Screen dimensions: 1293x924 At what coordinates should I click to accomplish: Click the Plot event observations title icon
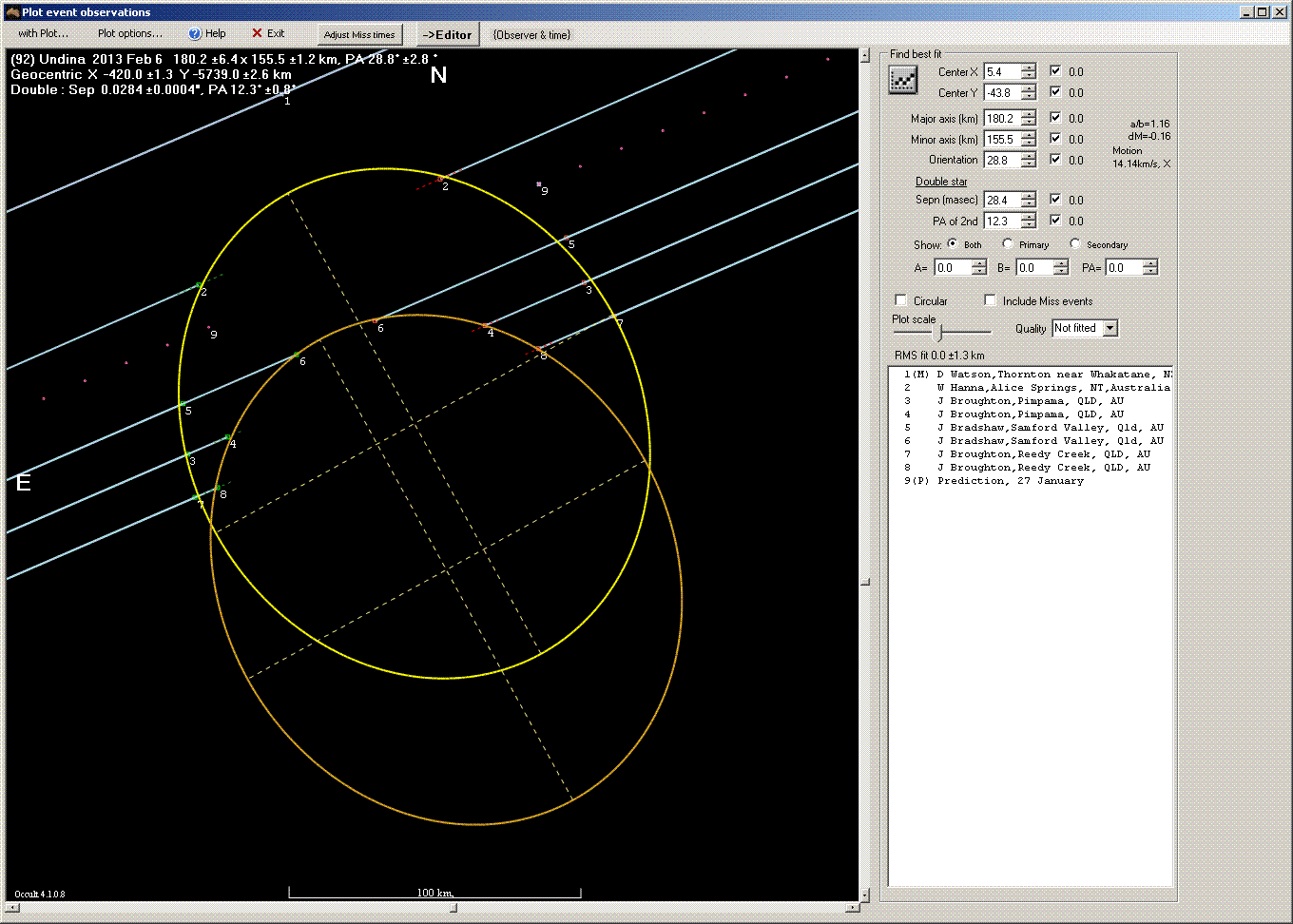[12, 12]
